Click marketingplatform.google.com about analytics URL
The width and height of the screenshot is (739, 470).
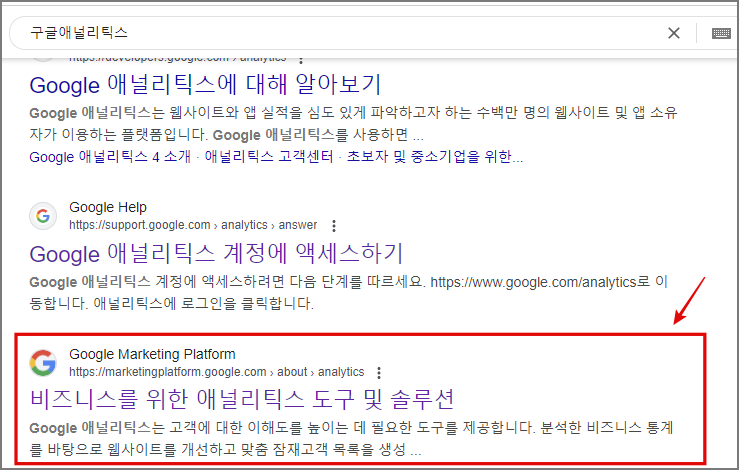pos(216,372)
